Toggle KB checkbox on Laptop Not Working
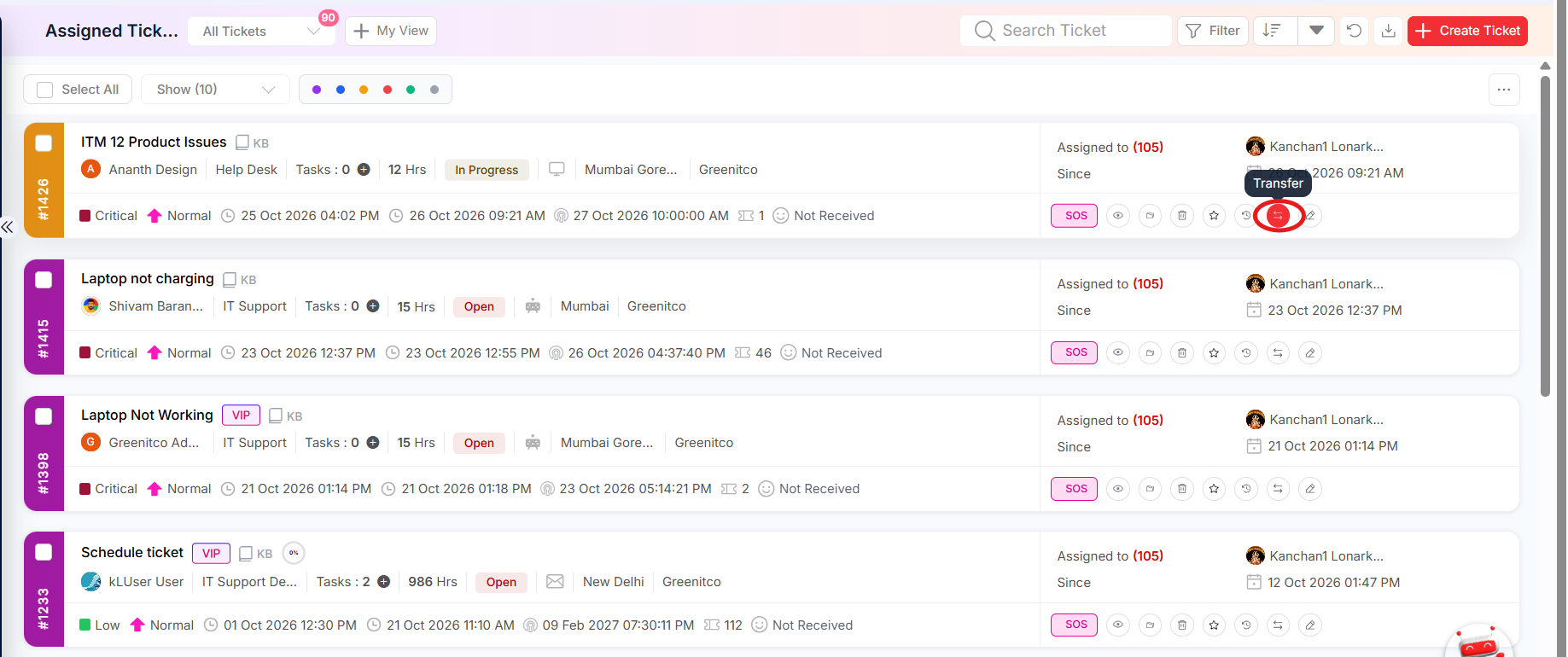This screenshot has height=657, width=1568. [x=276, y=416]
